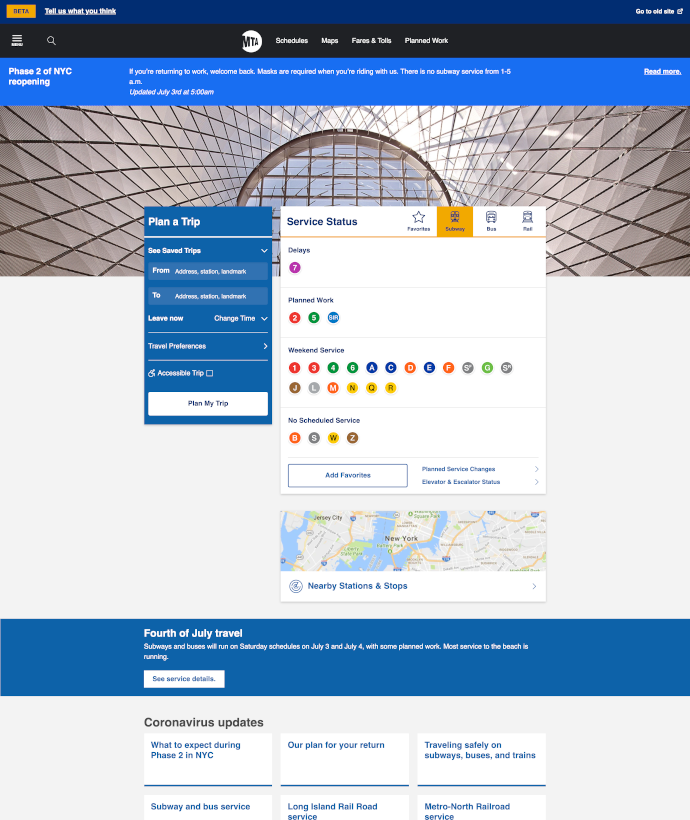Click the Add Favorites button
Viewport: 690px width, 820px height.
click(348, 475)
